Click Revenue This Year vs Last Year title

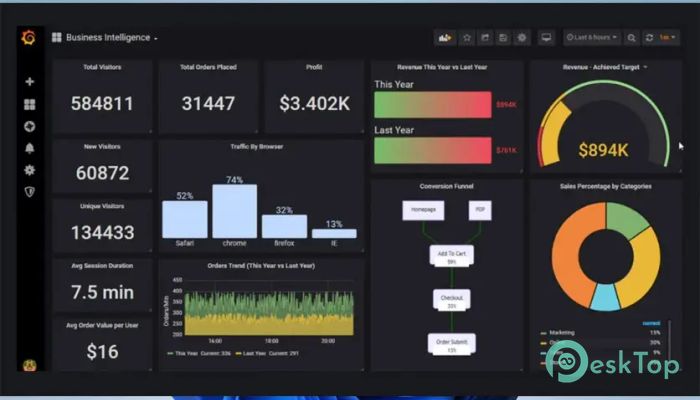442,67
